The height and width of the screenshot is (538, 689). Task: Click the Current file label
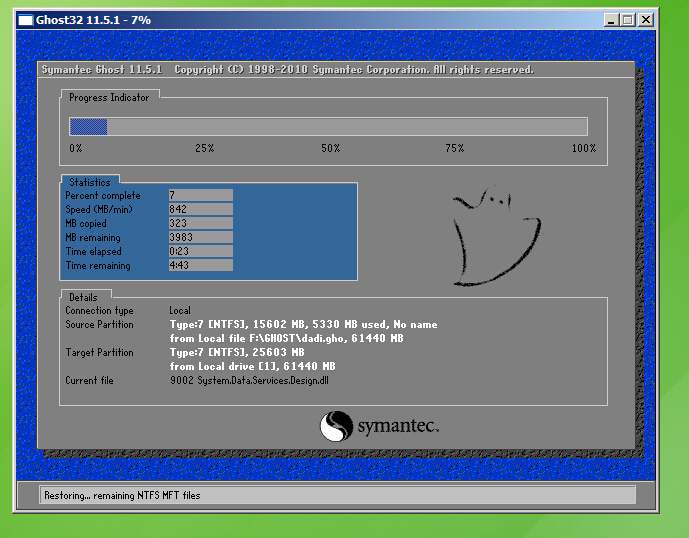tap(89, 381)
